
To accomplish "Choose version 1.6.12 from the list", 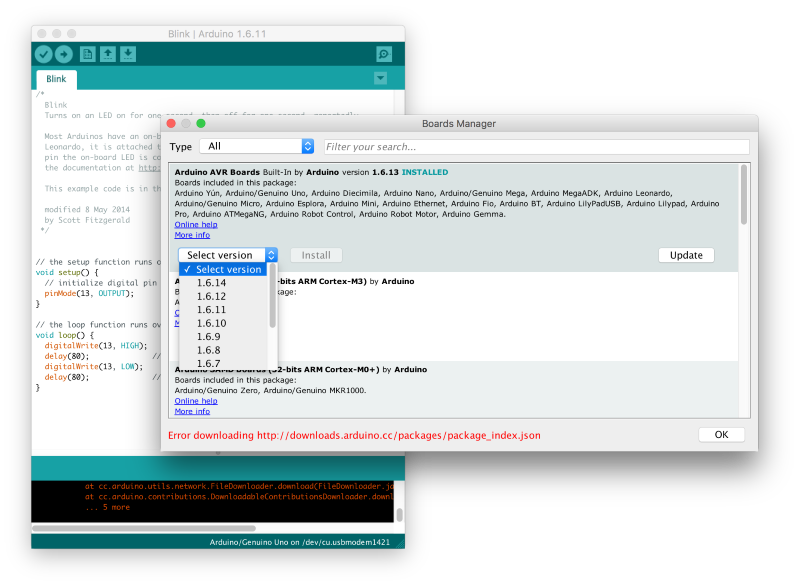I will [223, 296].
